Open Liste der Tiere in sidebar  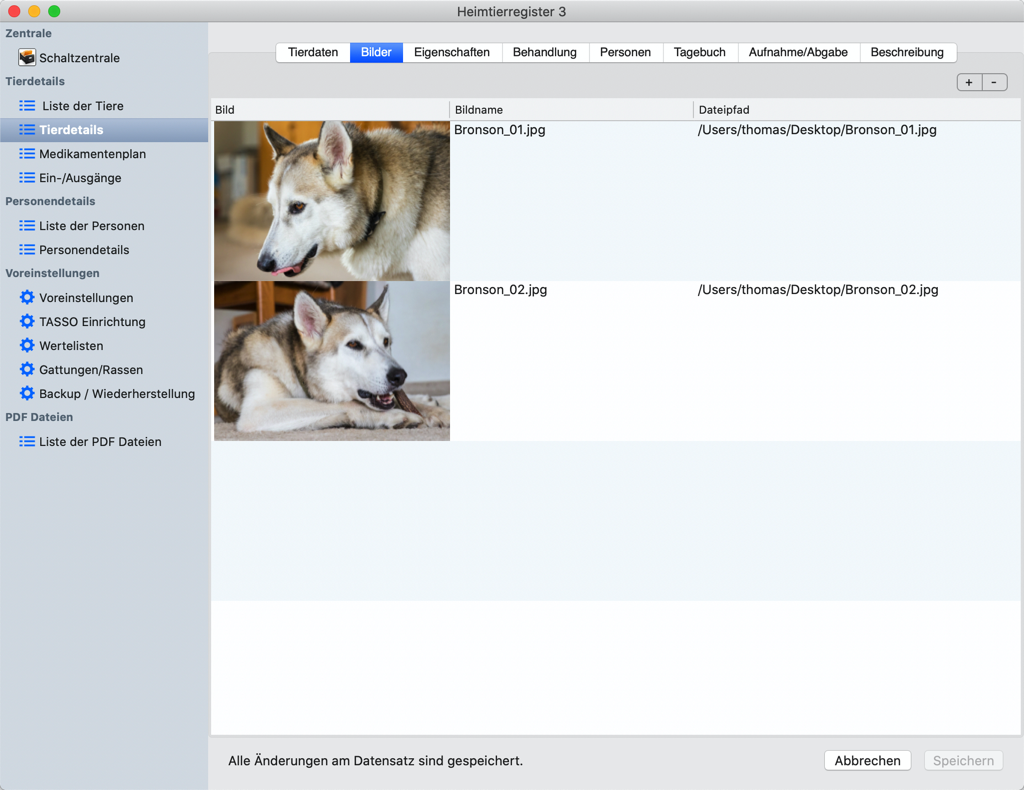click(x=83, y=106)
